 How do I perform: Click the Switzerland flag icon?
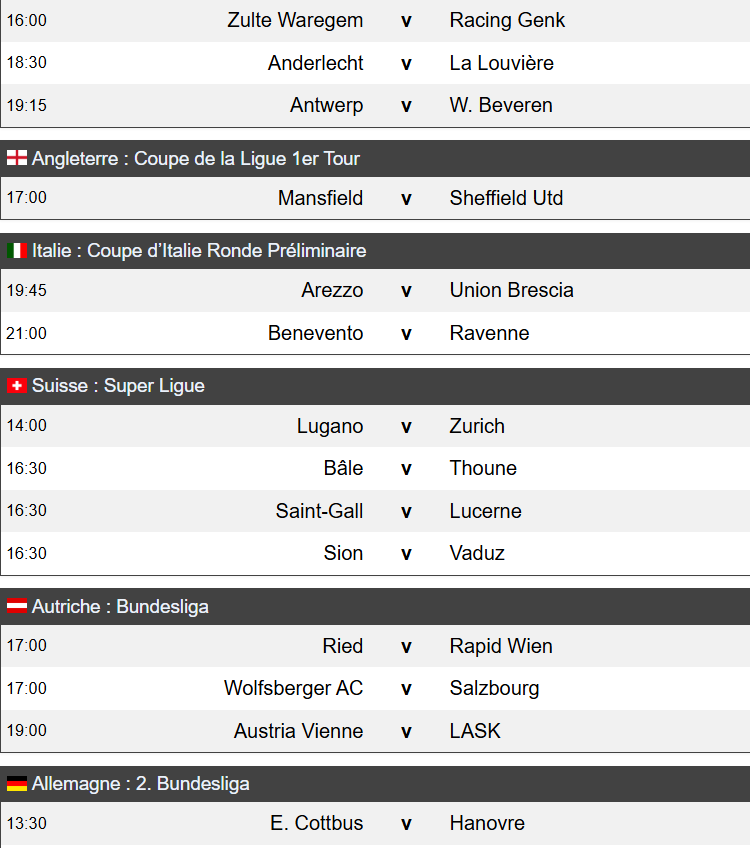pyautogui.click(x=17, y=386)
